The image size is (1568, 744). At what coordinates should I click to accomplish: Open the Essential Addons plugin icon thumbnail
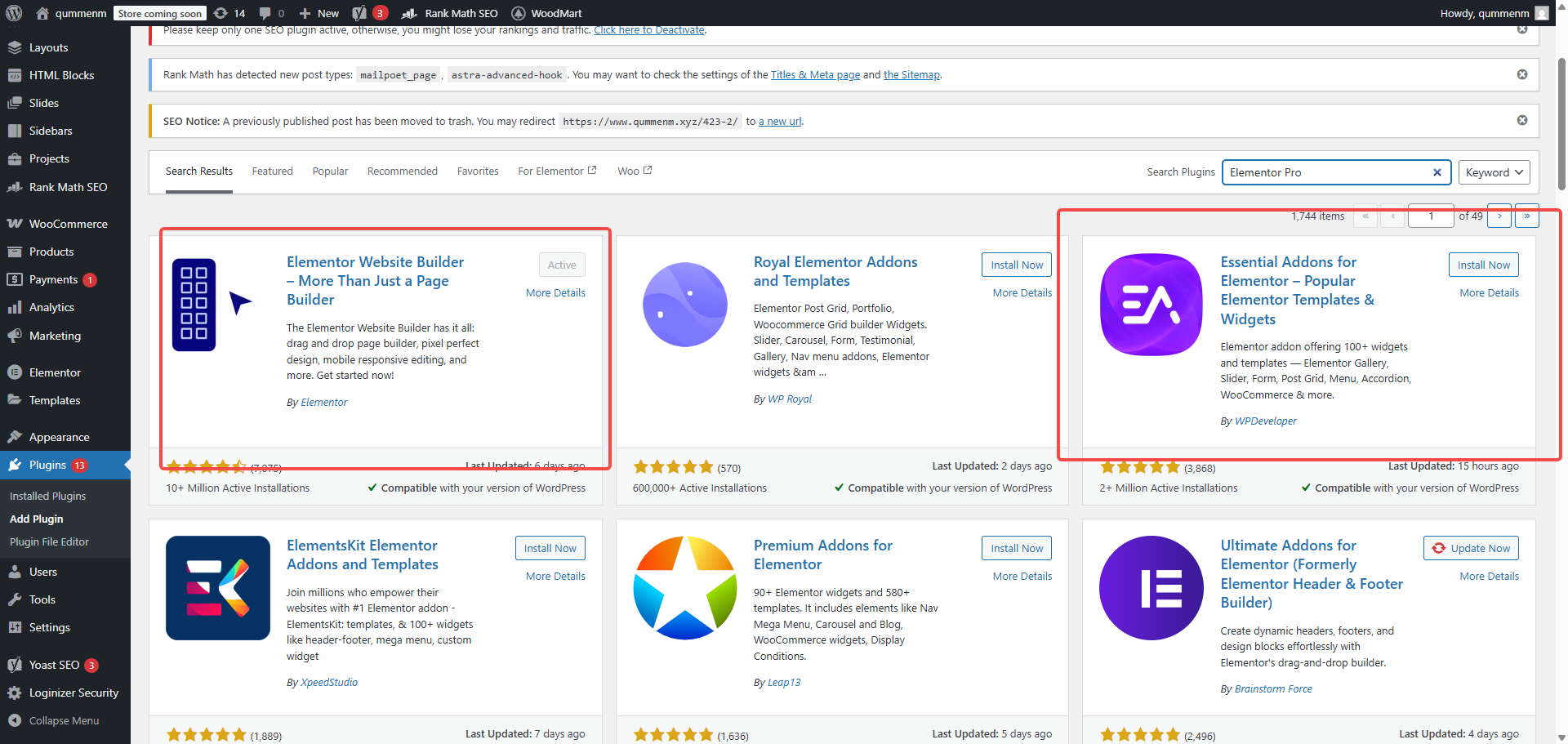tap(1151, 305)
